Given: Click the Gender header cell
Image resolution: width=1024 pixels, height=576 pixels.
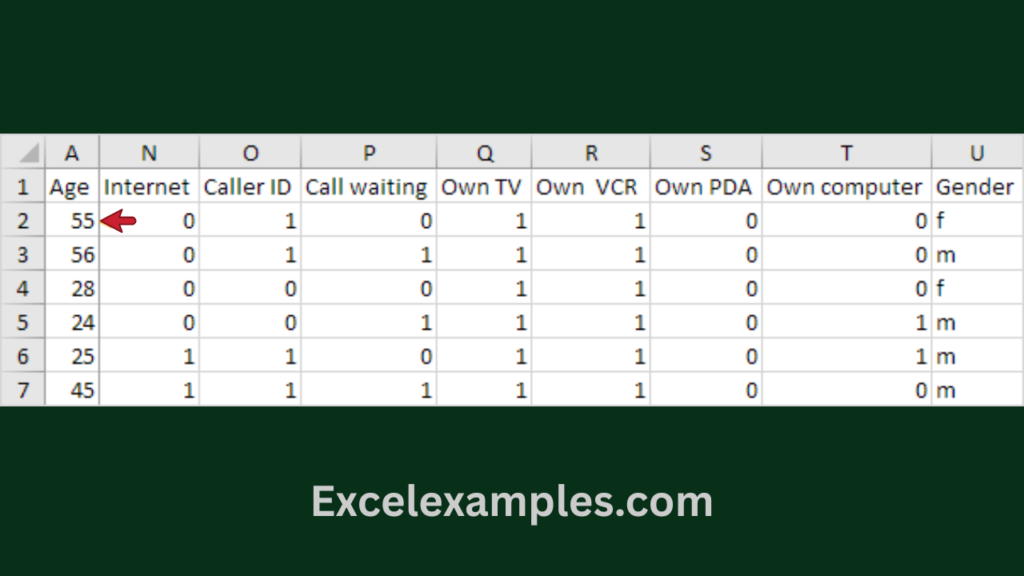Looking at the screenshot, I should click(975, 187).
